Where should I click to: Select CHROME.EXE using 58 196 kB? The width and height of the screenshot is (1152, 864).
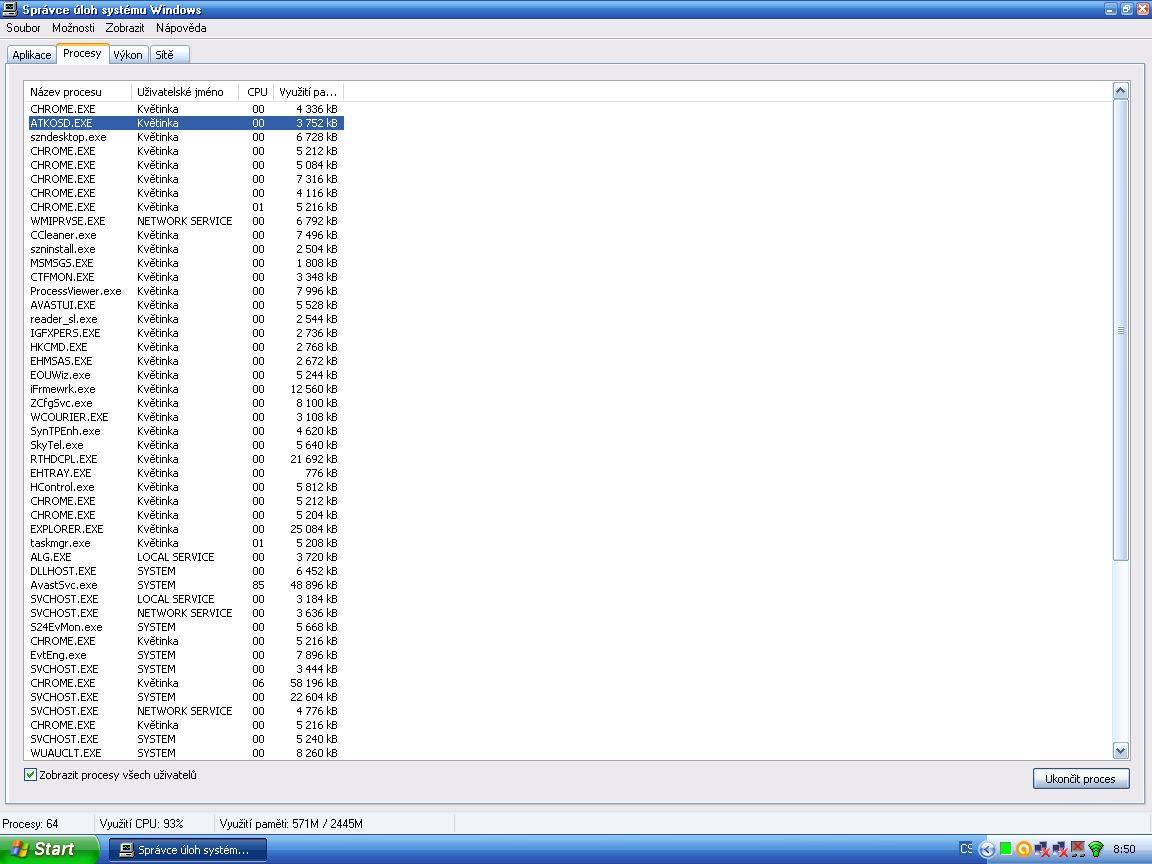(186, 683)
